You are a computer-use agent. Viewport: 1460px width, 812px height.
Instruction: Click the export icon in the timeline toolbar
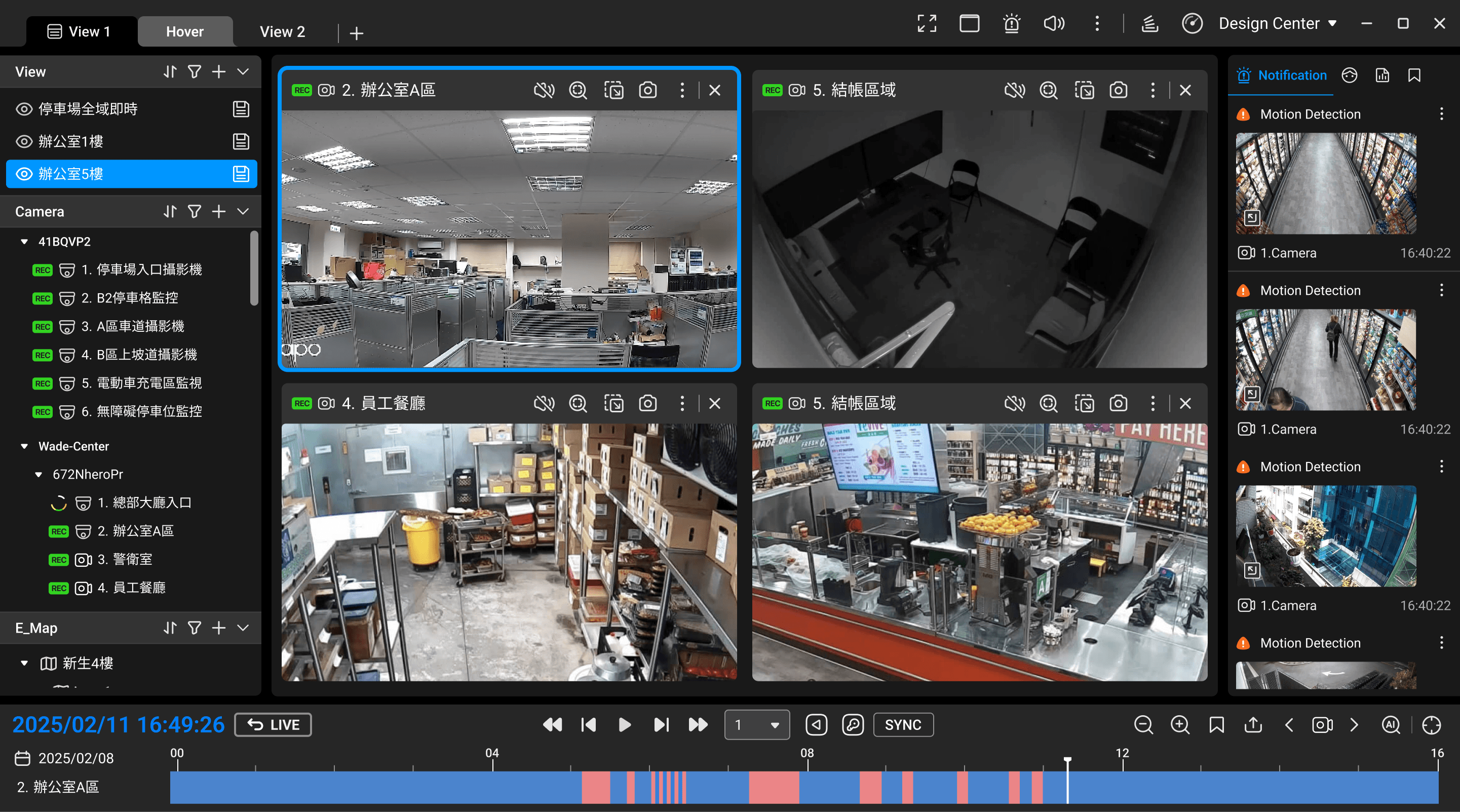pos(1253,725)
